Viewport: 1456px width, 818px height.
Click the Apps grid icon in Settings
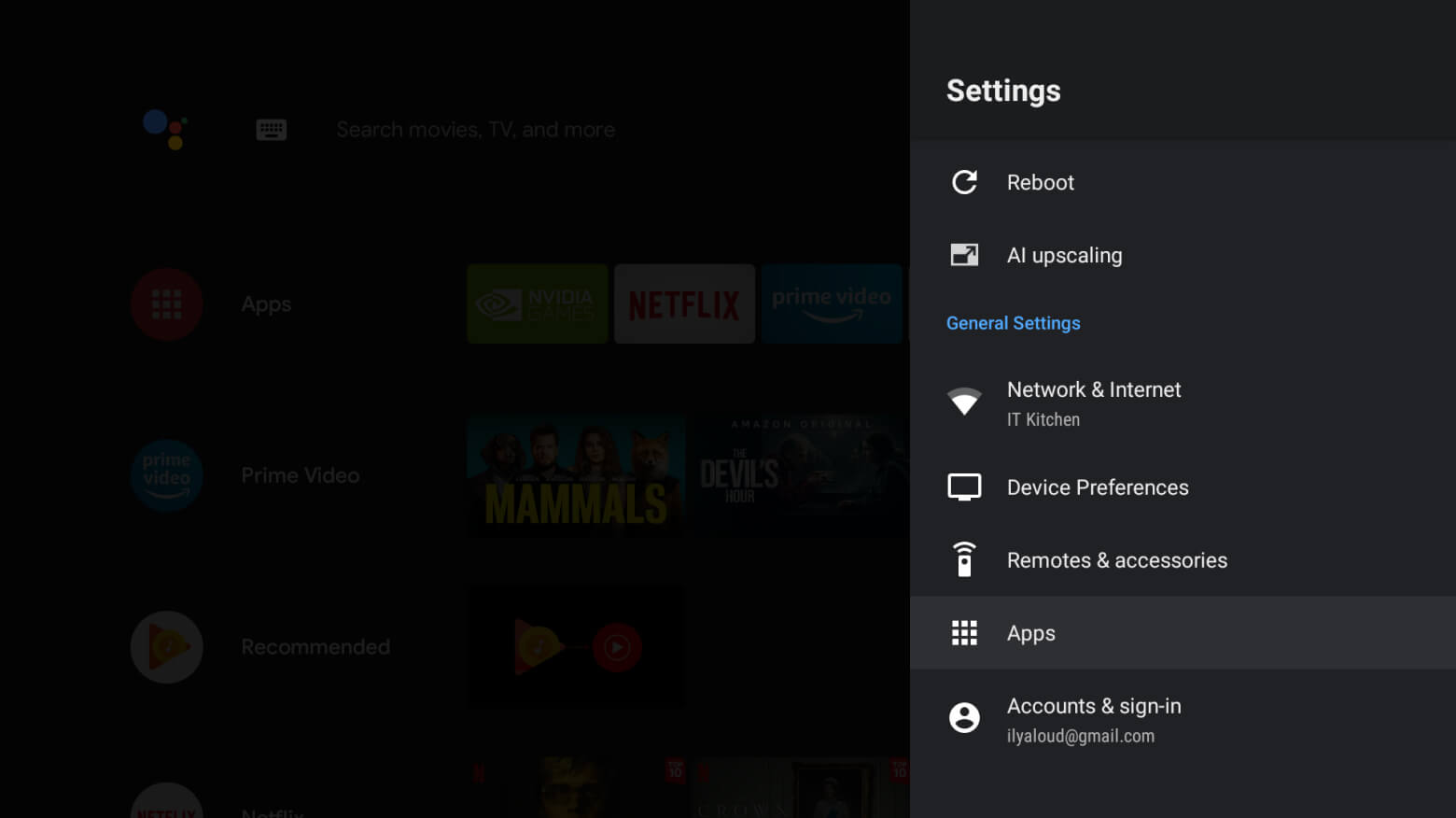[x=964, y=632]
